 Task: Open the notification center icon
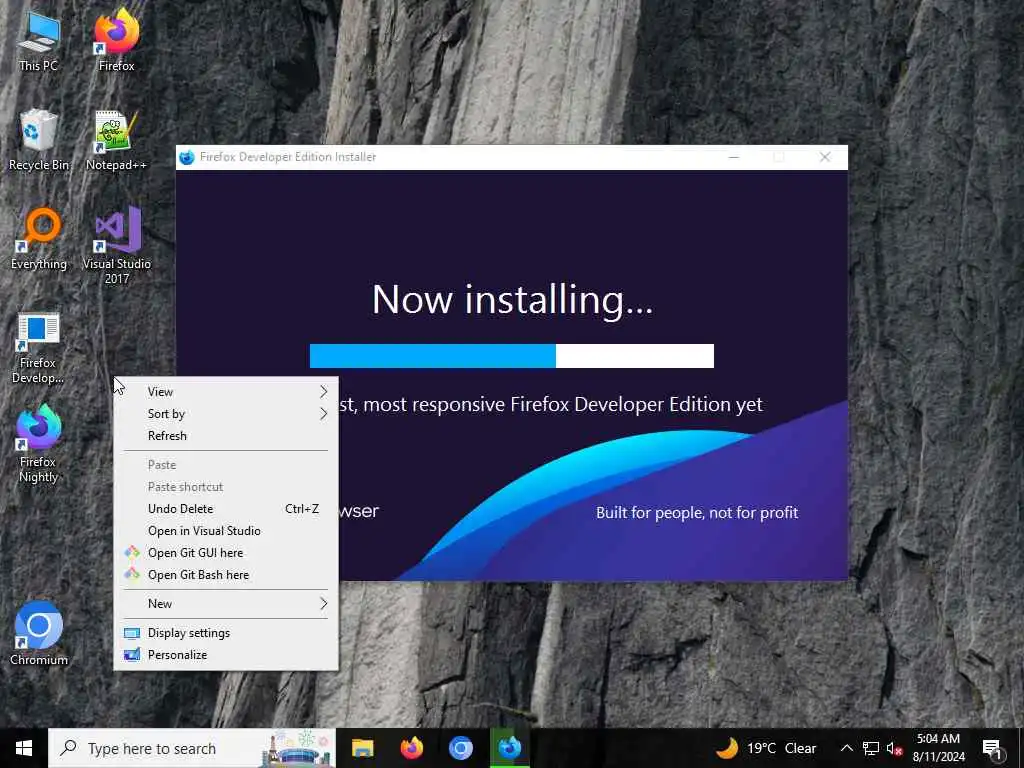(992, 748)
